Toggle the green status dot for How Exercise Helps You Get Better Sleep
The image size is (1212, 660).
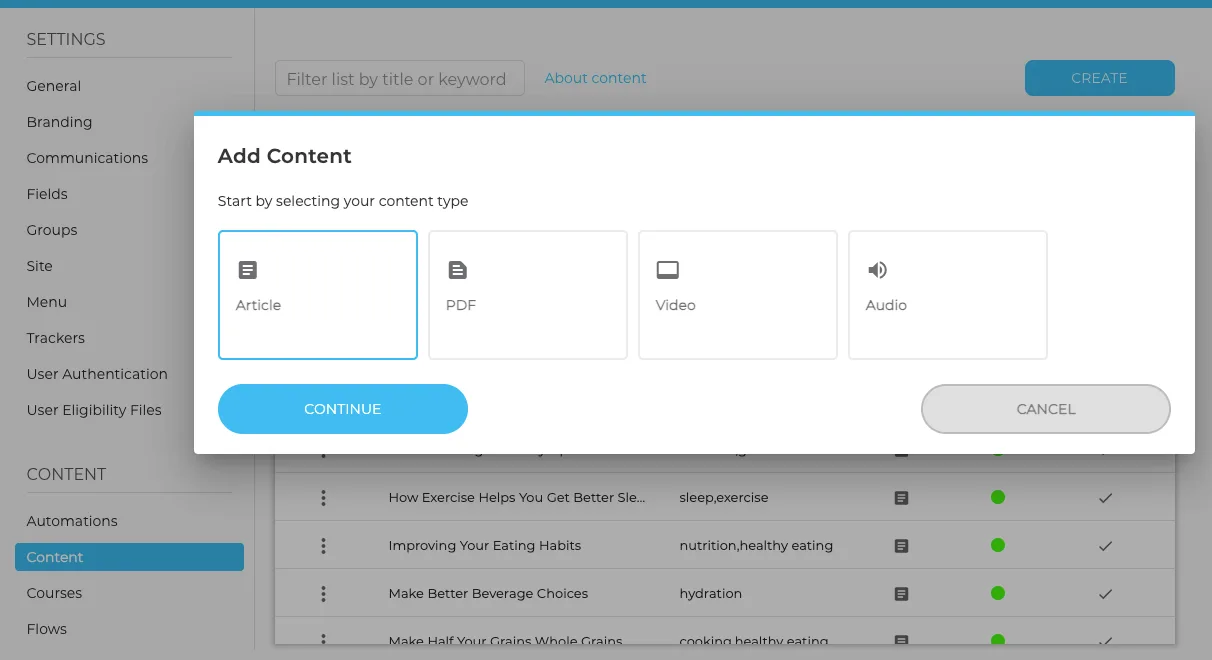[997, 497]
